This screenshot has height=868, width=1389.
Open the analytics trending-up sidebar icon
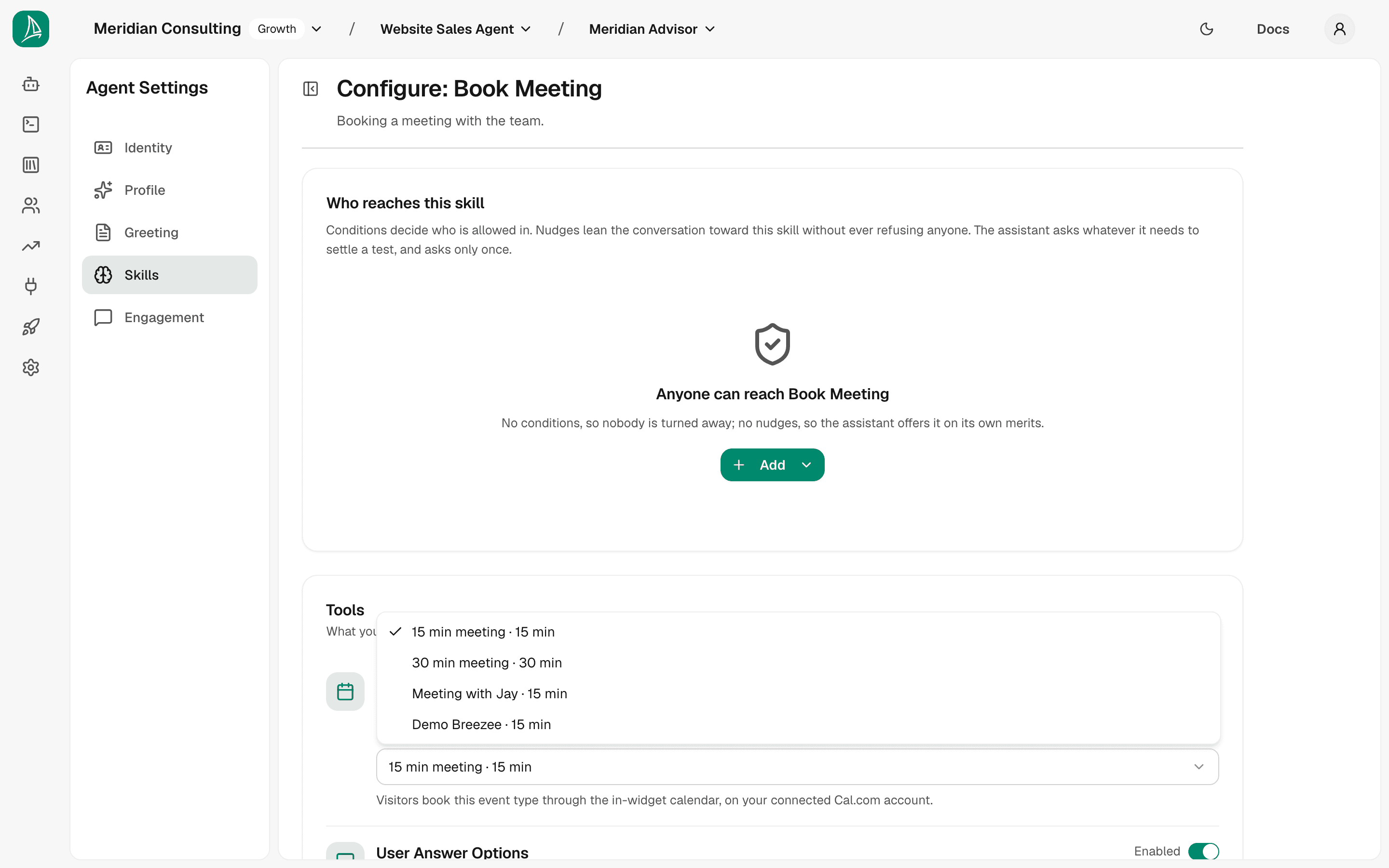click(x=31, y=246)
